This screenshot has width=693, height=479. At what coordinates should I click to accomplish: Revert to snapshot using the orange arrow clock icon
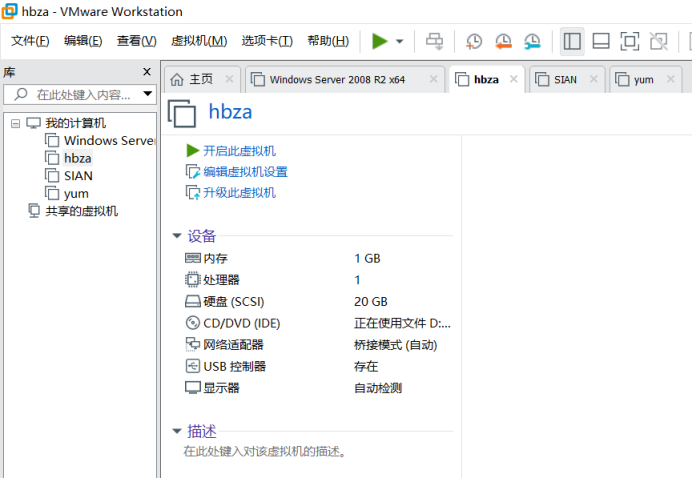coord(503,42)
